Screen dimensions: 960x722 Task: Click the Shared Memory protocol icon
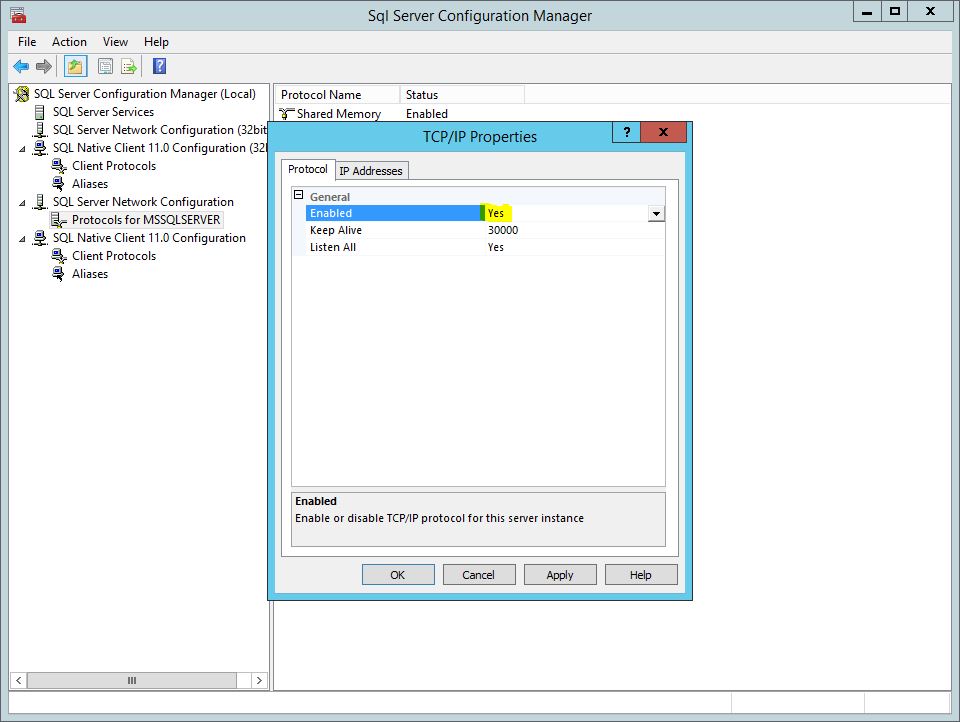point(287,114)
